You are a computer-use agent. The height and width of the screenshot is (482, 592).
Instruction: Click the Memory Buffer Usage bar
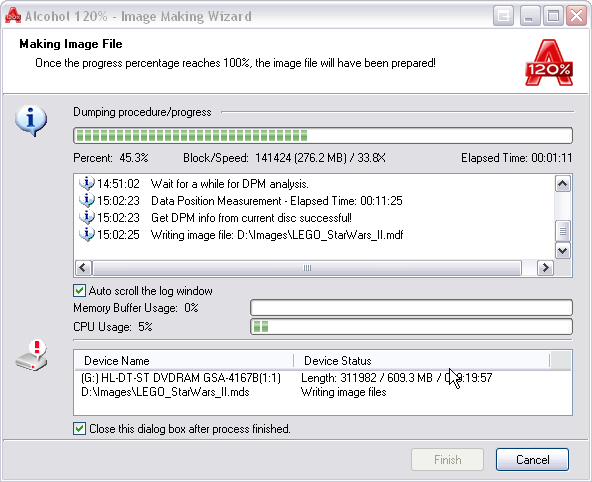412,308
